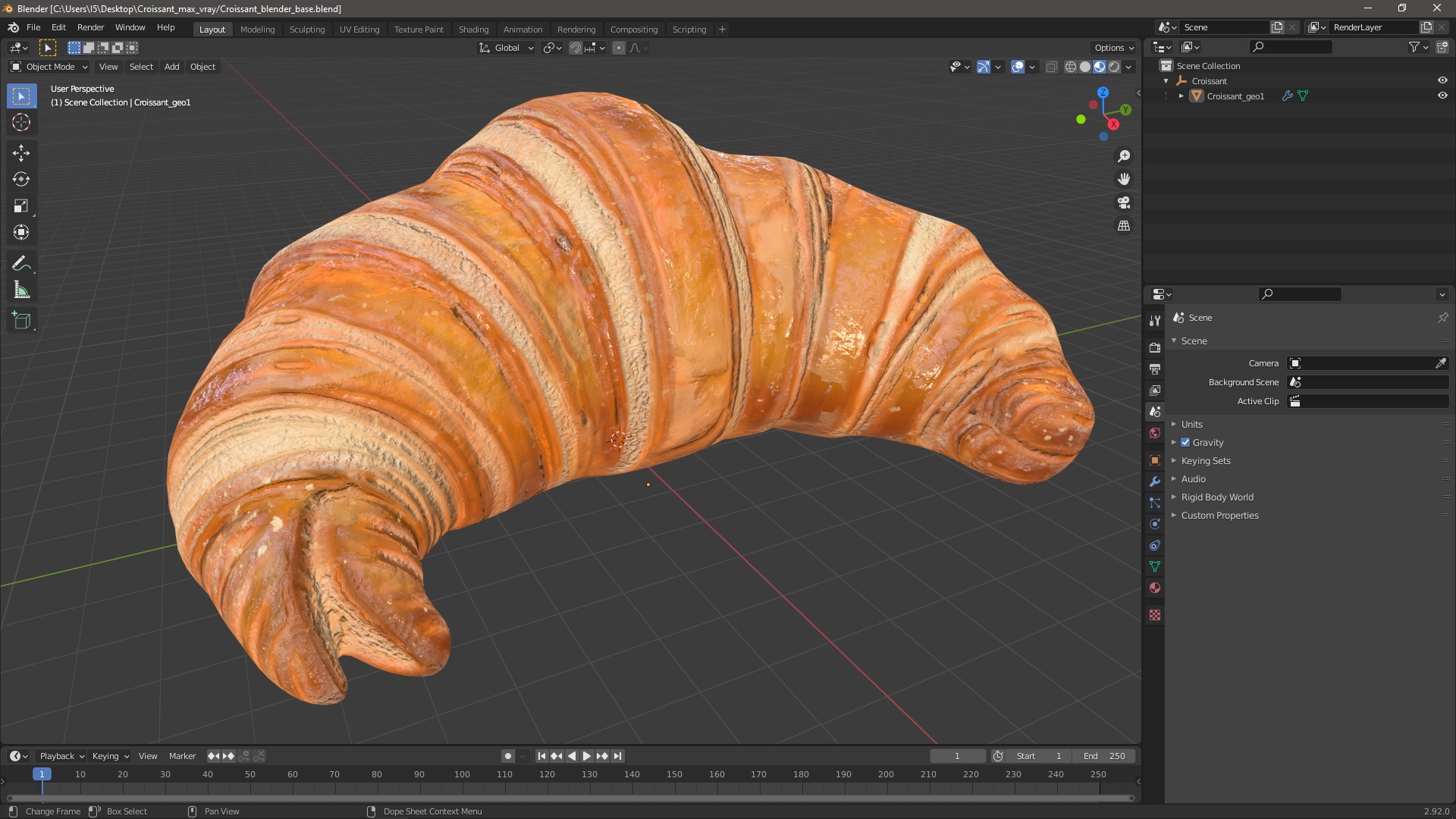Play the animation forward
1456x819 pixels.
(x=587, y=756)
